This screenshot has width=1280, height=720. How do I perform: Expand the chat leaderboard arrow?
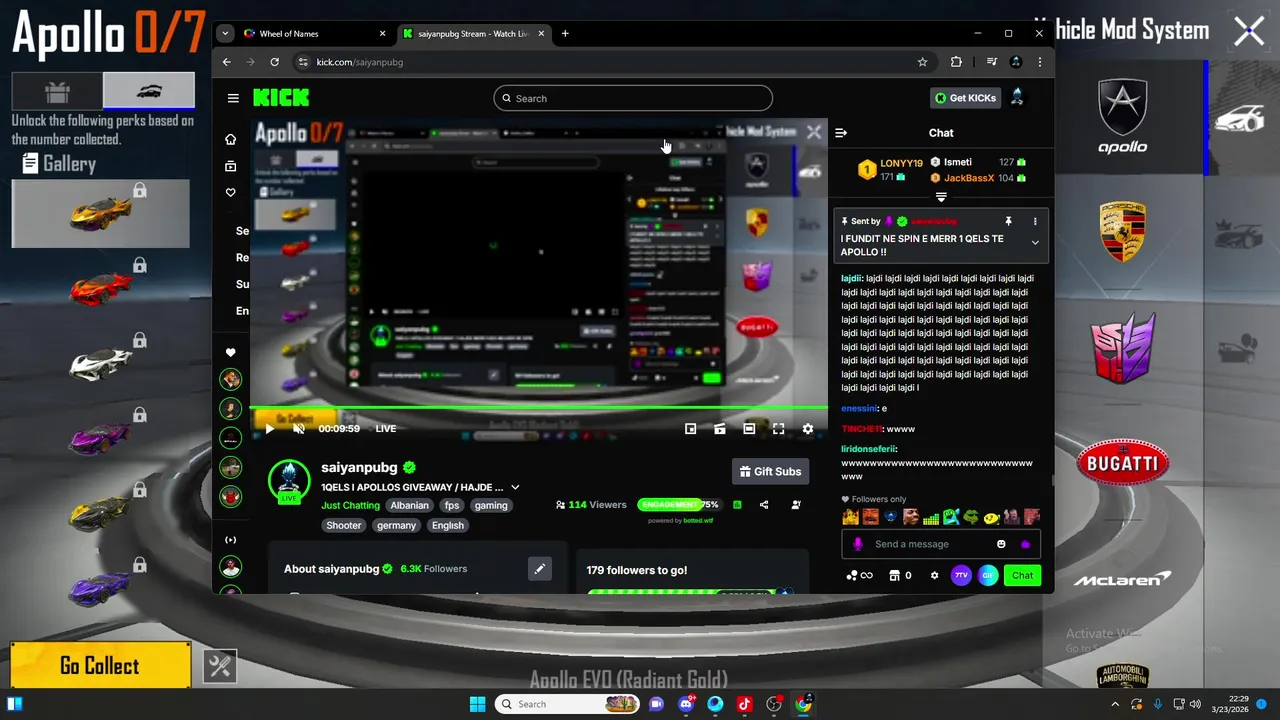pos(941,197)
